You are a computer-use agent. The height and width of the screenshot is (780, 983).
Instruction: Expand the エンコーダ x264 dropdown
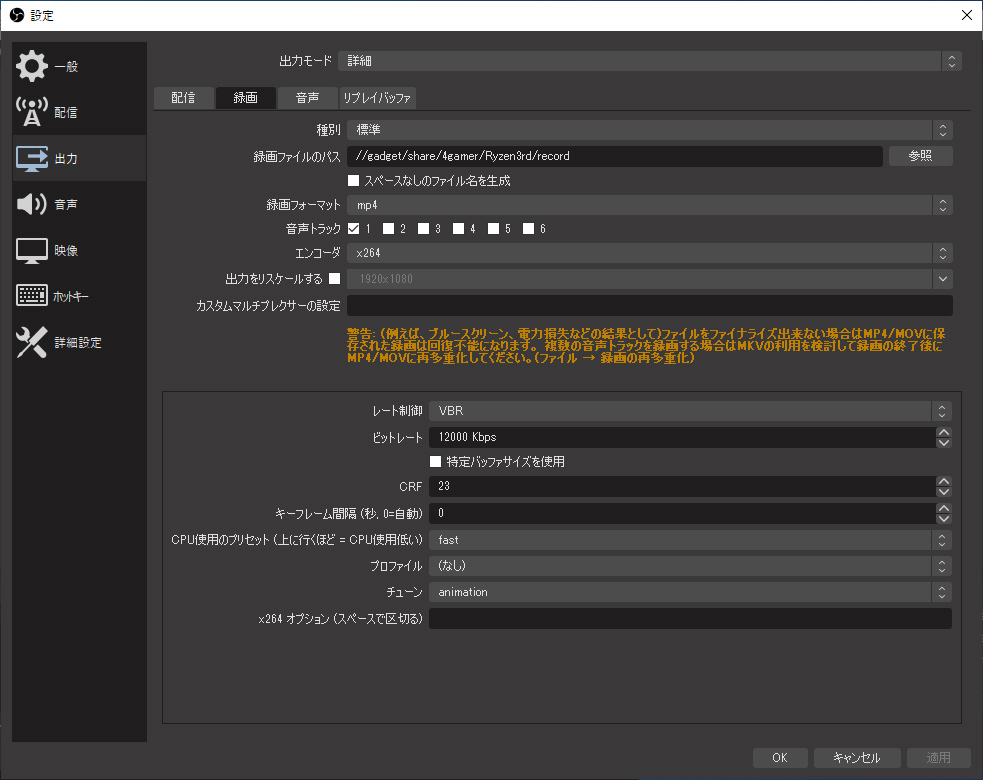(649, 253)
